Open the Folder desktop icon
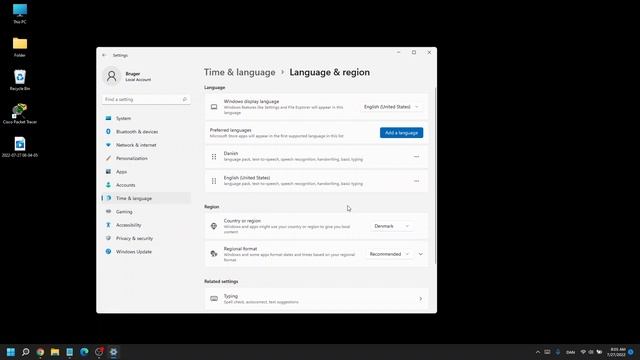The image size is (640, 360). pyautogui.click(x=20, y=47)
